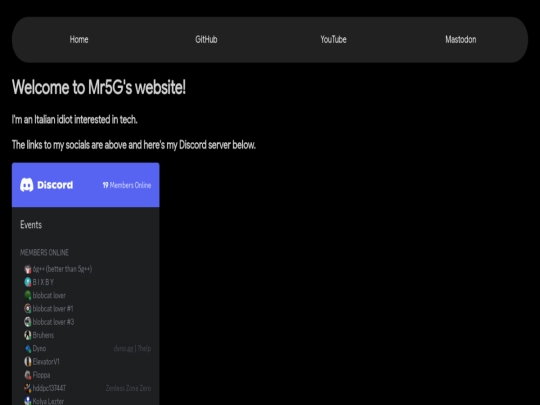Select member name '6g++ (better than 5g++)'
This screenshot has width=540, height=405.
pos(62,269)
